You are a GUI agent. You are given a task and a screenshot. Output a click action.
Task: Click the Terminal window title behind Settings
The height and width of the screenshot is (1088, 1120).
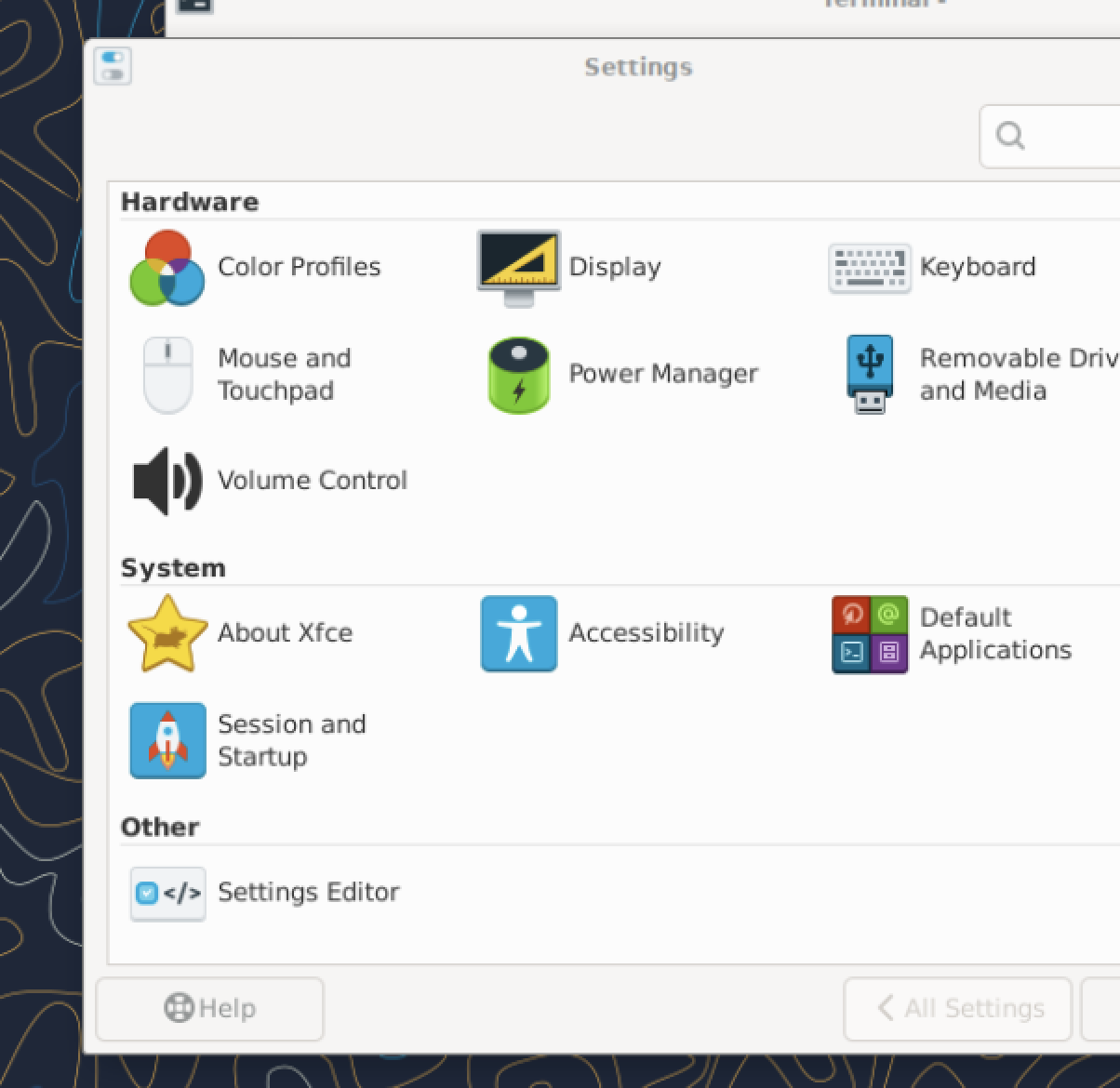(x=884, y=6)
